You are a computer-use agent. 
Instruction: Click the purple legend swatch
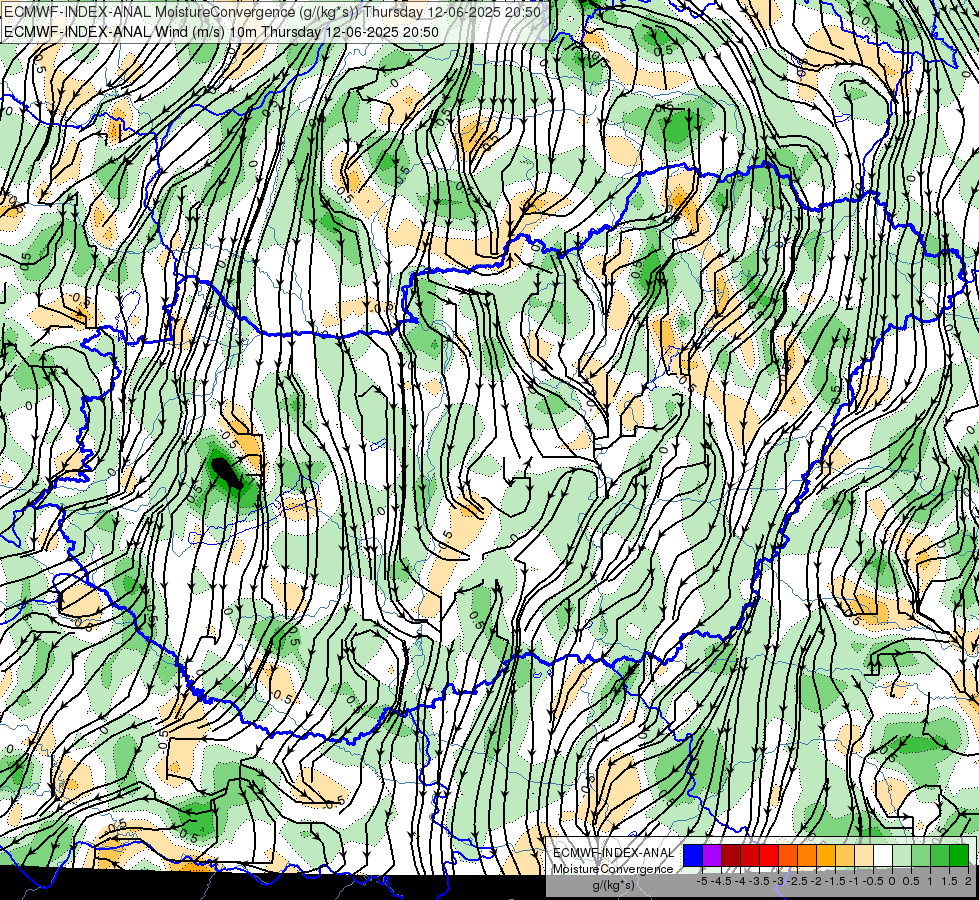tap(712, 855)
